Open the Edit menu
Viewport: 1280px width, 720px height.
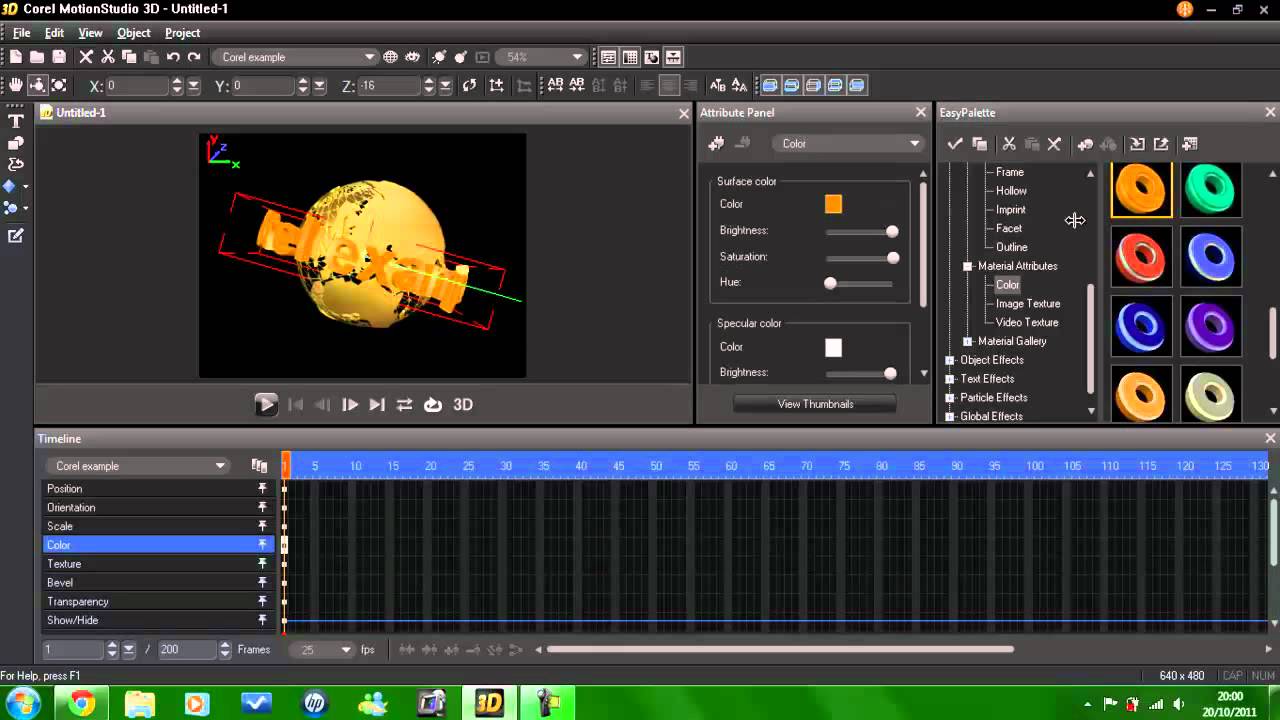[x=54, y=33]
